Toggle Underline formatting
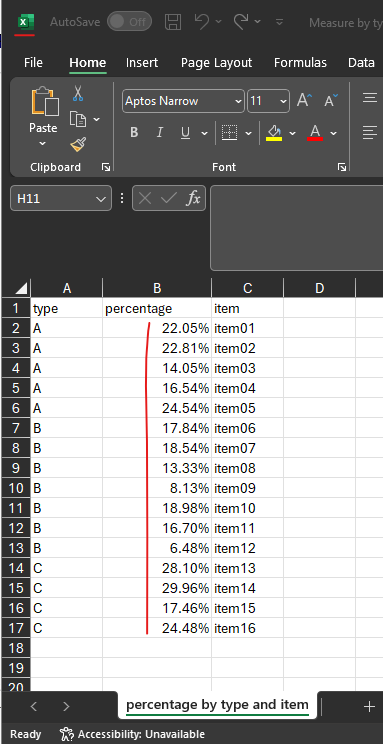The width and height of the screenshot is (383, 744). tap(186, 132)
